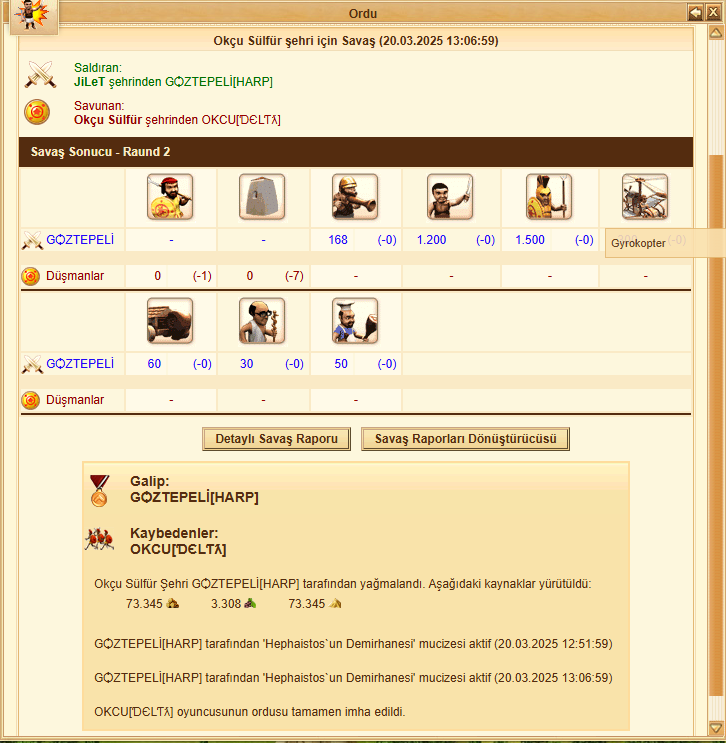
Task: Click GØZTEPELİ label in first unit table
Action: [x=80, y=240]
